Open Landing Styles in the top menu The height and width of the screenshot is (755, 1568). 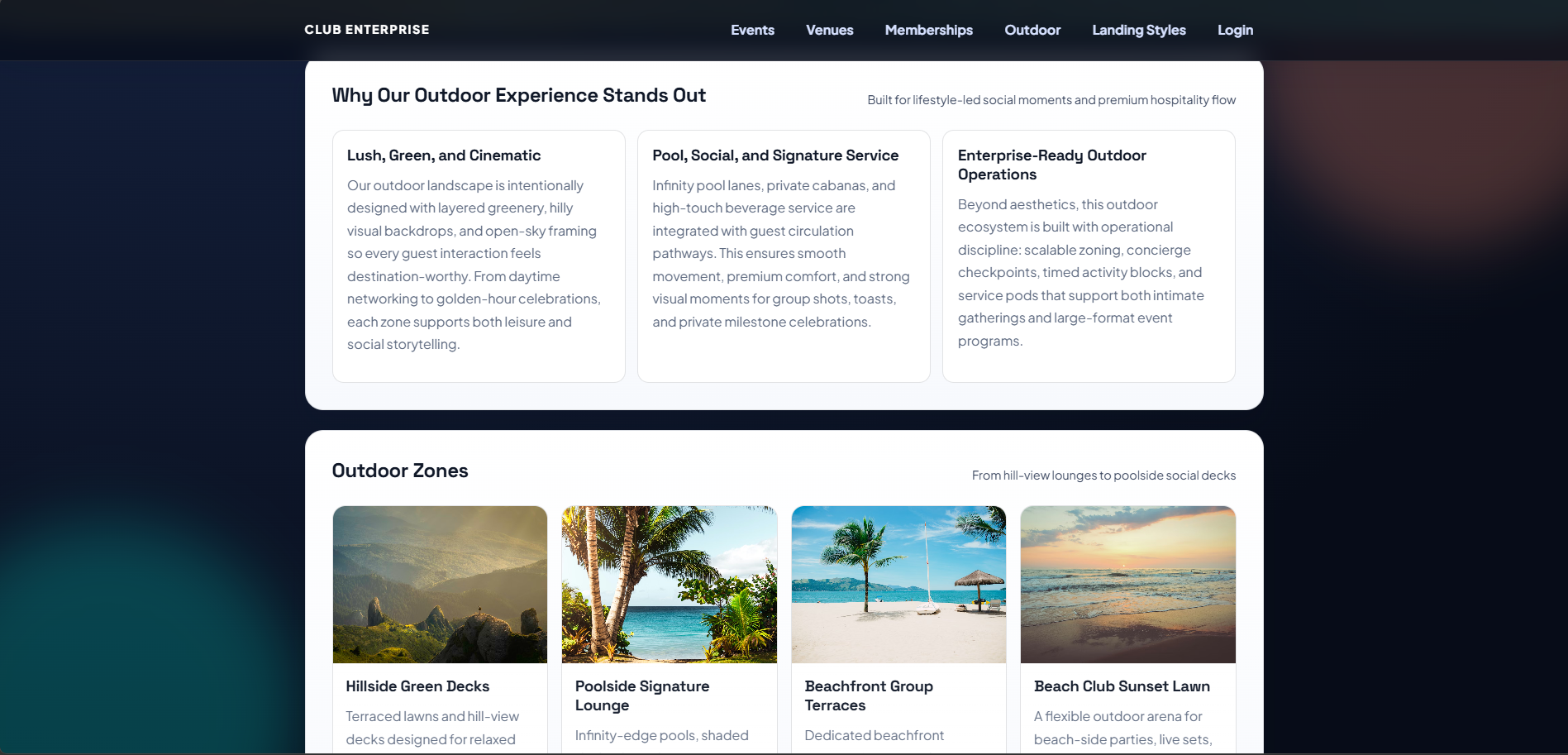[x=1138, y=30]
